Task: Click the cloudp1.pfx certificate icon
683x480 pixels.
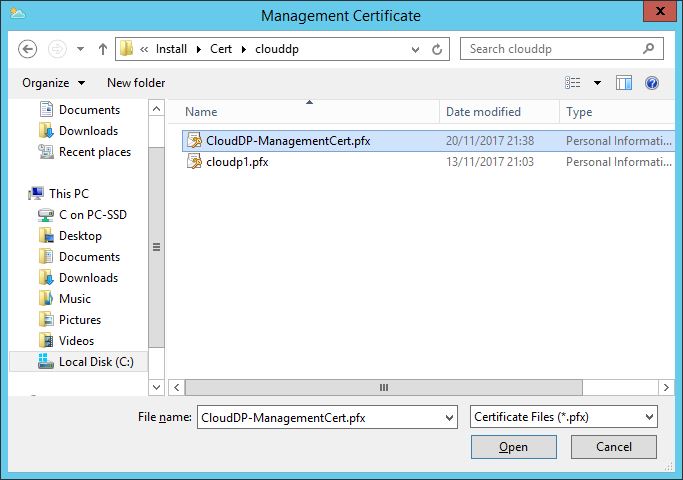Action: (x=194, y=162)
